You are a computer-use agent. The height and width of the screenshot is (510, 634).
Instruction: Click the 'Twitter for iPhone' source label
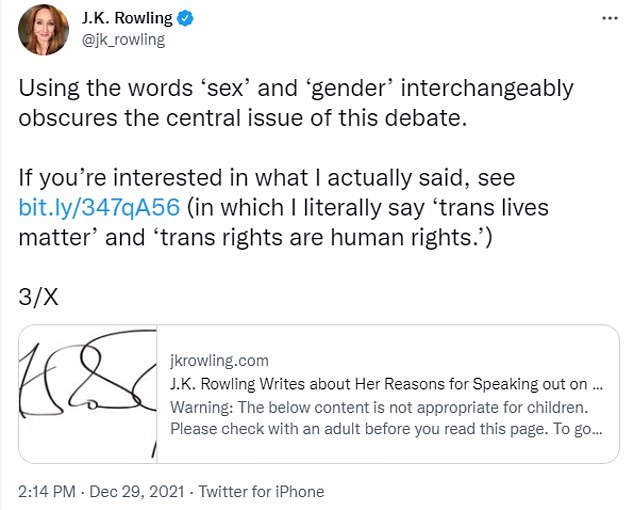pyautogui.click(x=261, y=492)
